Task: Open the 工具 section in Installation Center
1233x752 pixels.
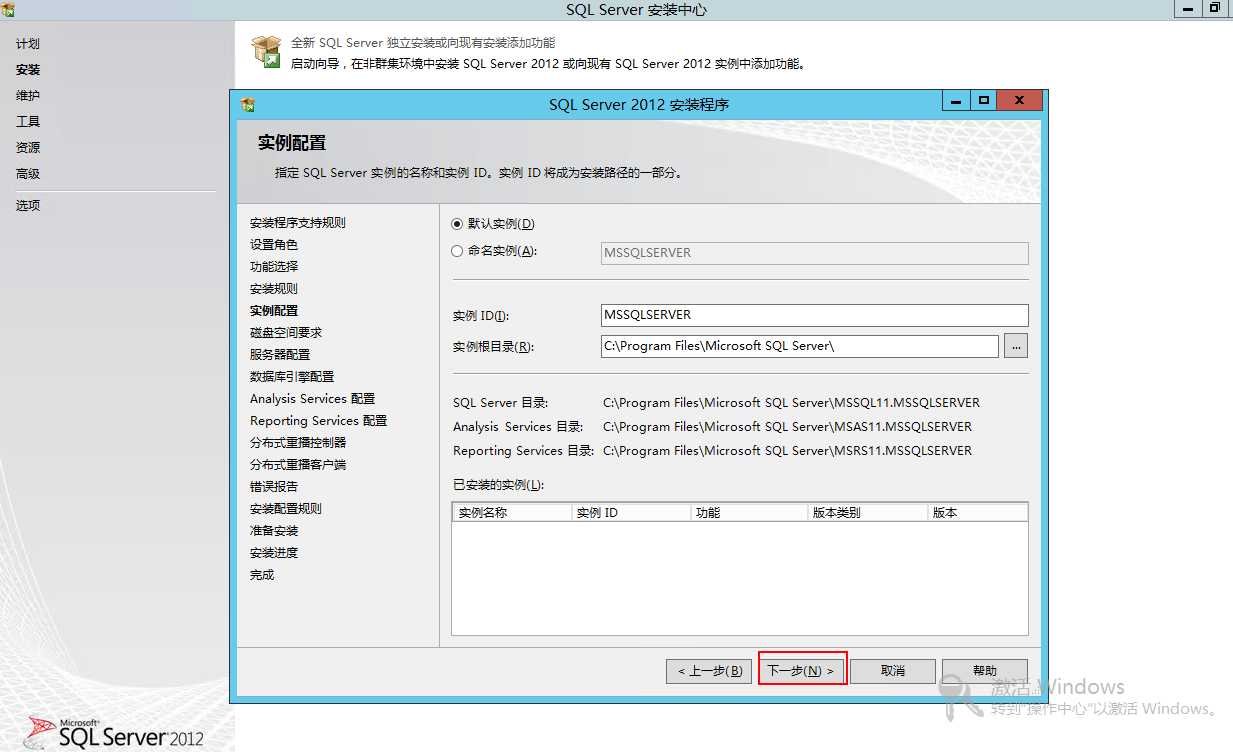Action: 28,122
